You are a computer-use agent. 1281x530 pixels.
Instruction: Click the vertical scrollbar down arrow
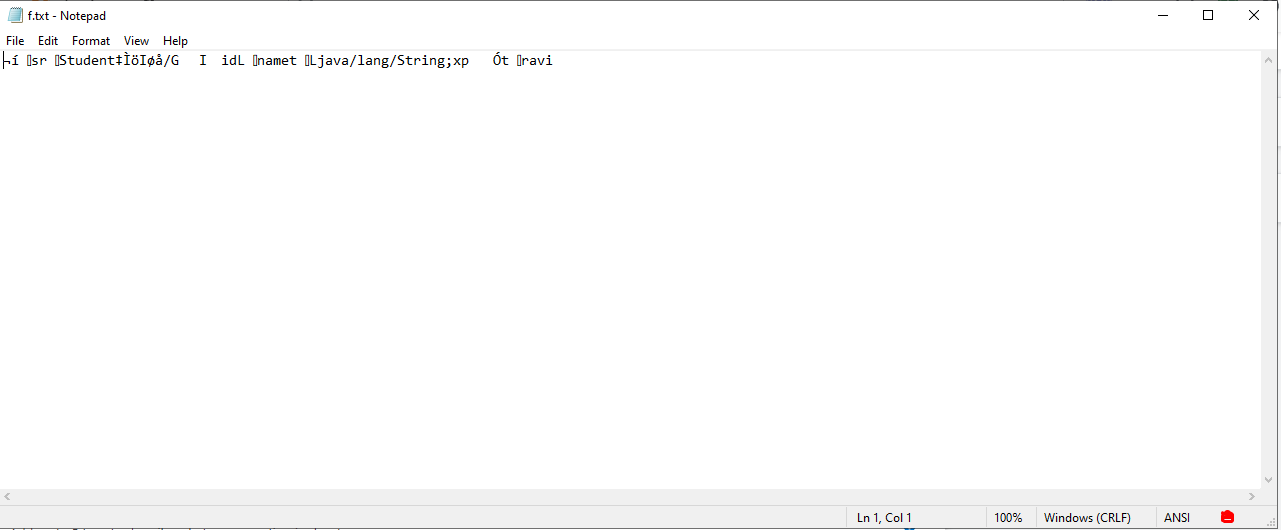pos(1270,480)
